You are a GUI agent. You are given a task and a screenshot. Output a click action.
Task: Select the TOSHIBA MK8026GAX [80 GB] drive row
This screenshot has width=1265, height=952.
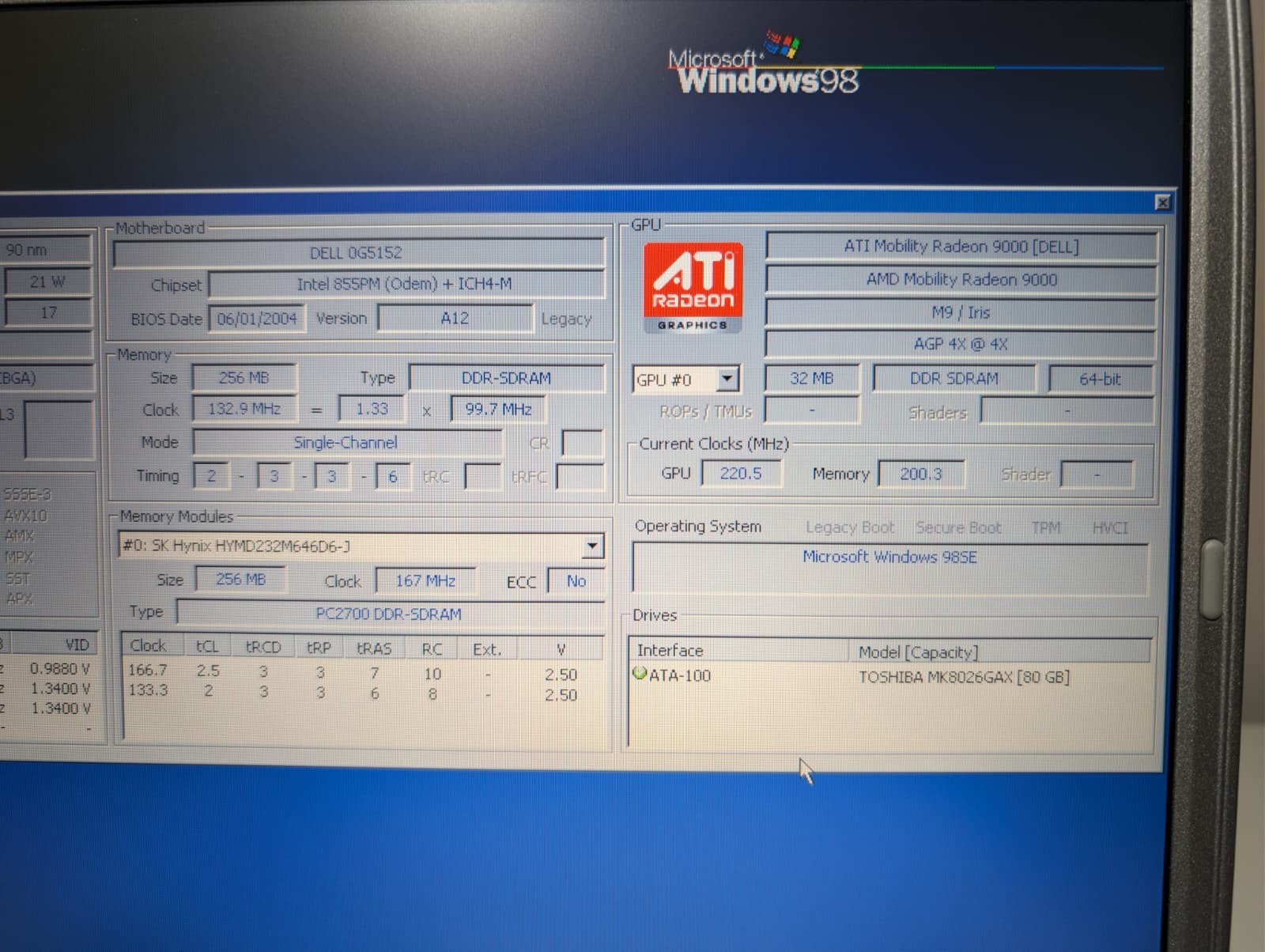point(889,677)
